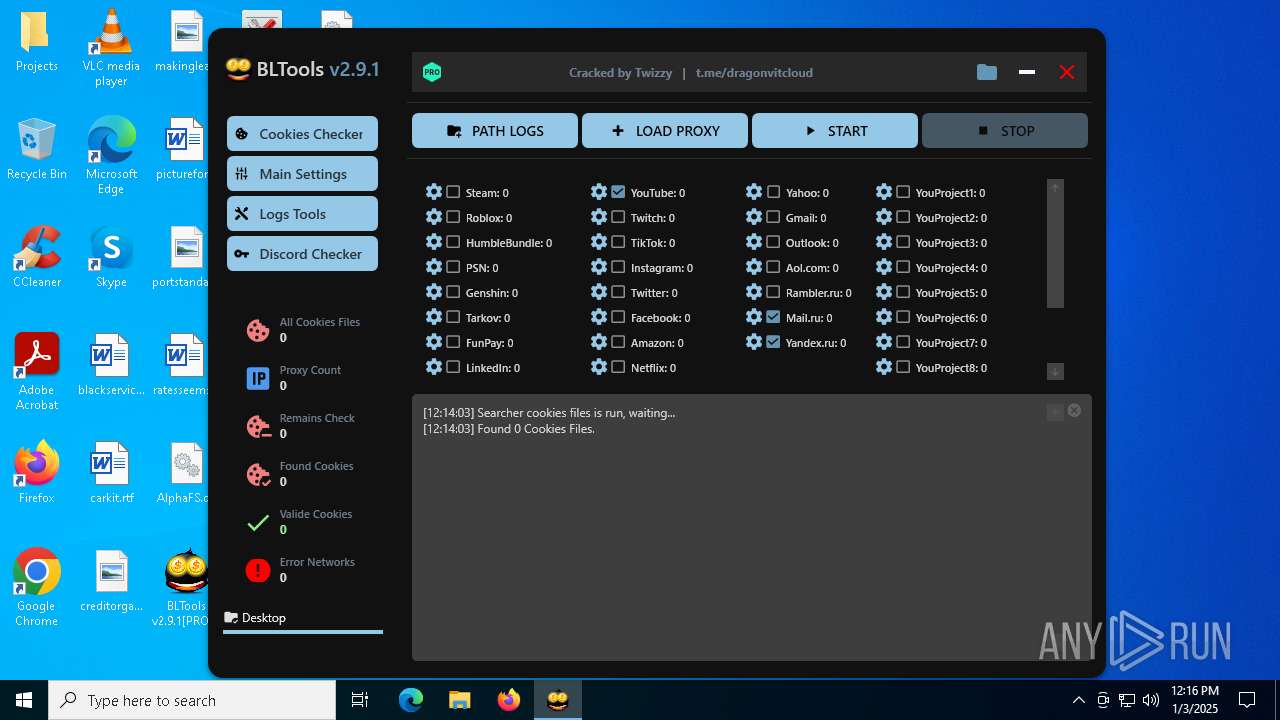The height and width of the screenshot is (720, 1280).
Task: Open settings gear for LinkedIn
Action: click(x=434, y=367)
